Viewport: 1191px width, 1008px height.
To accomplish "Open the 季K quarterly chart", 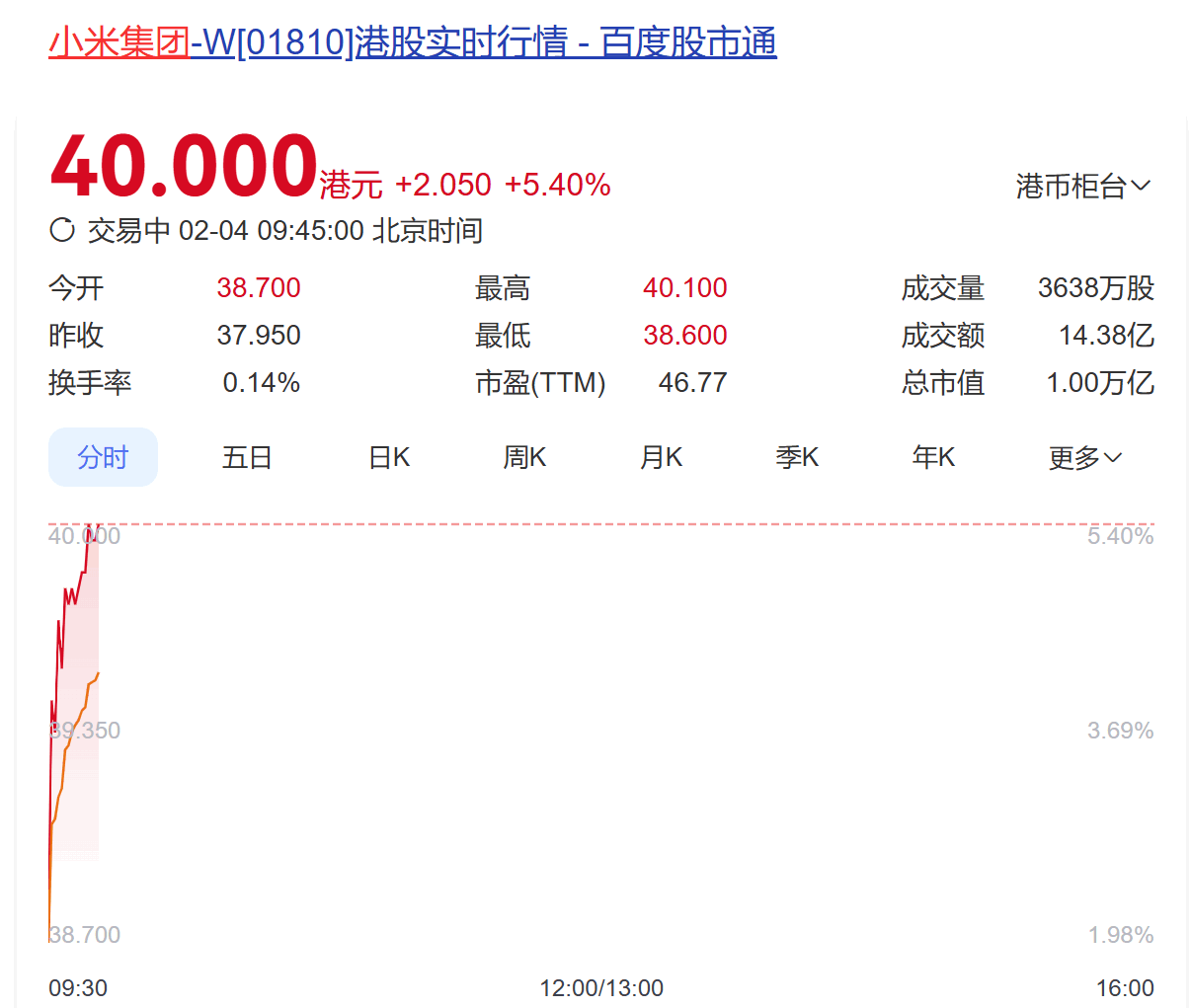I will point(797,457).
